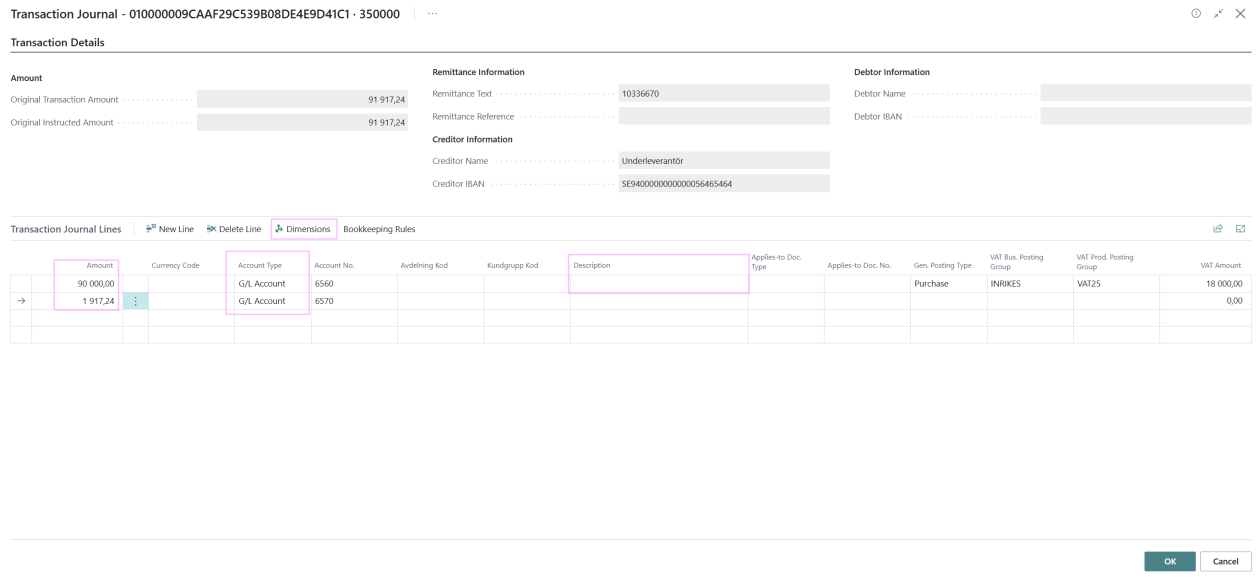Select the Original Transaction Amount field
Viewport: 1259px width, 580px height.
coord(303,100)
